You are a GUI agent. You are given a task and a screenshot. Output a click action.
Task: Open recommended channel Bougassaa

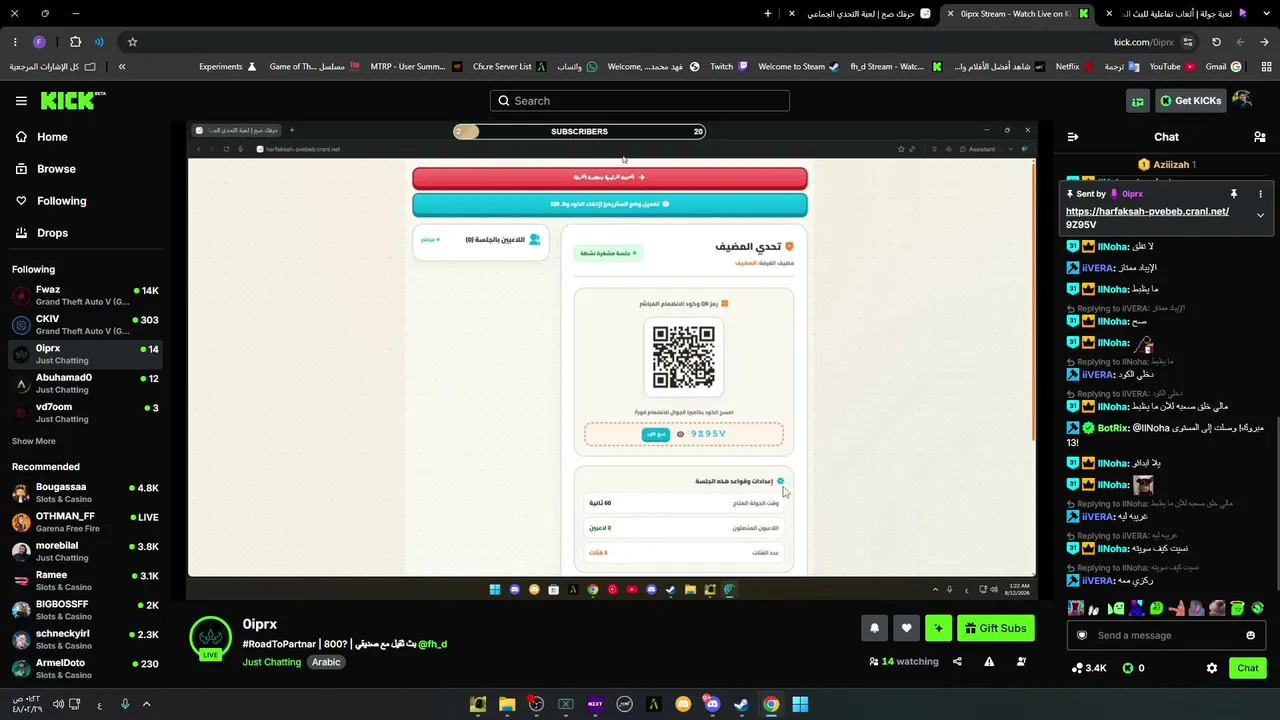85,493
